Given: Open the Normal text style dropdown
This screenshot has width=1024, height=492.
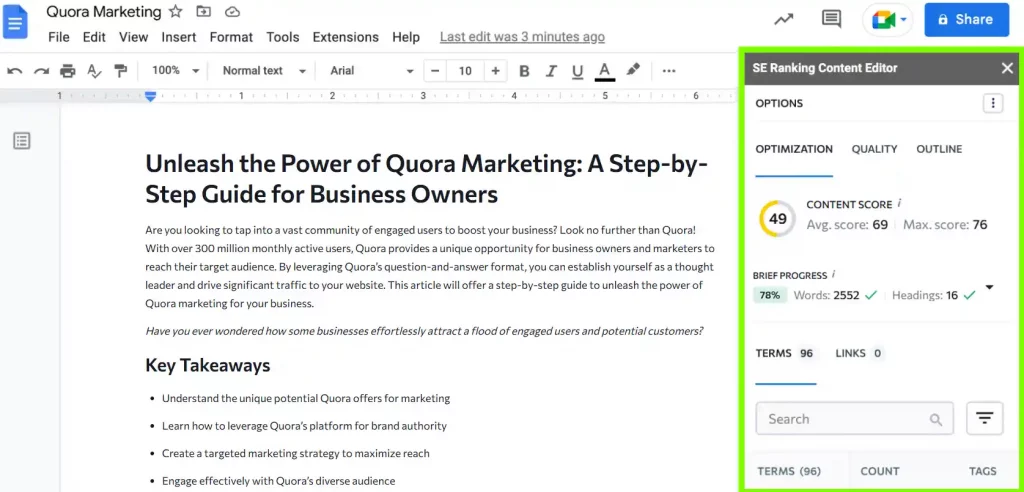Looking at the screenshot, I should (x=264, y=71).
